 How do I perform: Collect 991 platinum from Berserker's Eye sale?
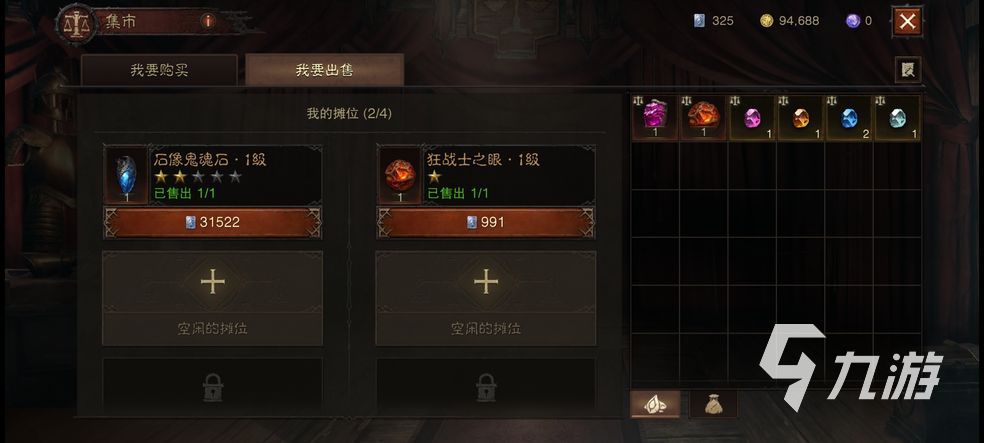(486, 222)
